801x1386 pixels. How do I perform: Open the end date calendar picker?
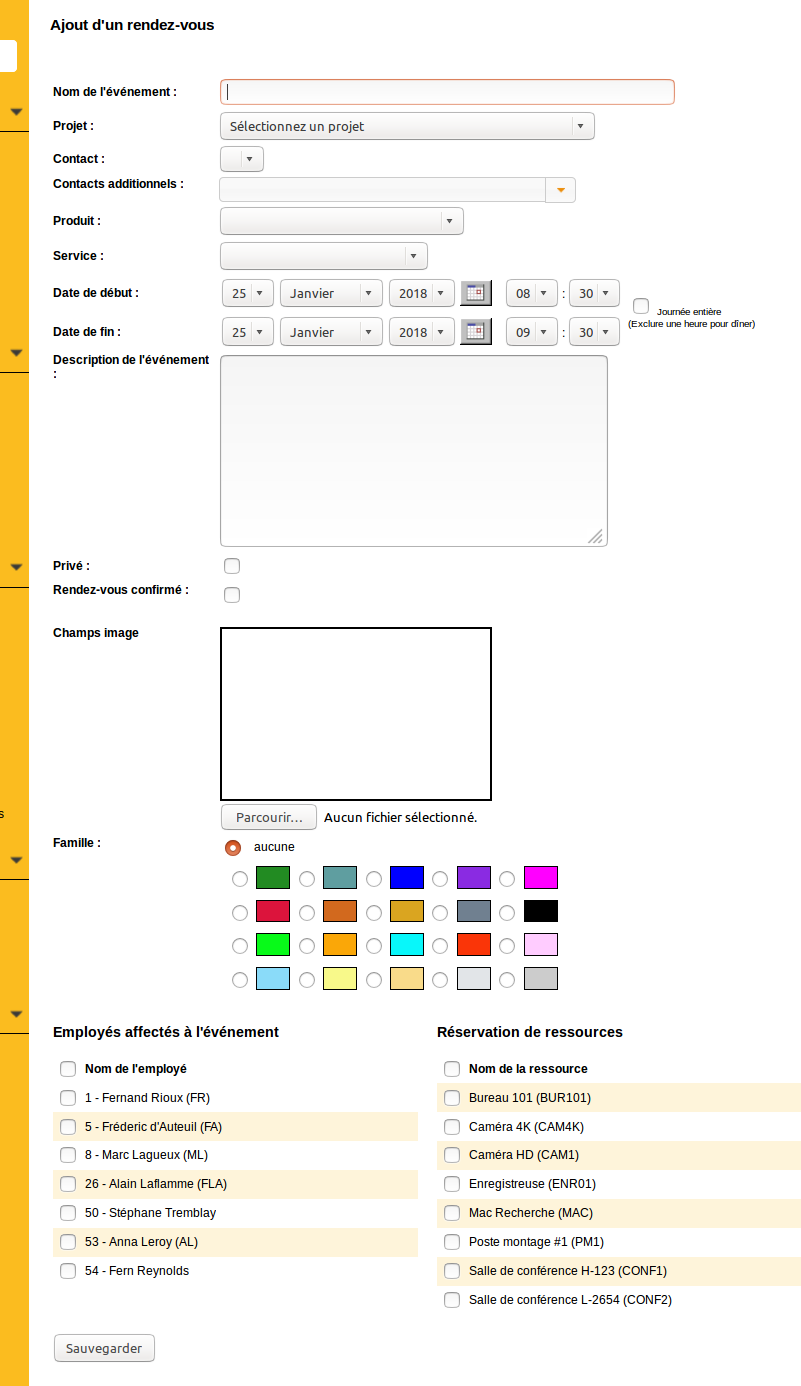tap(476, 331)
